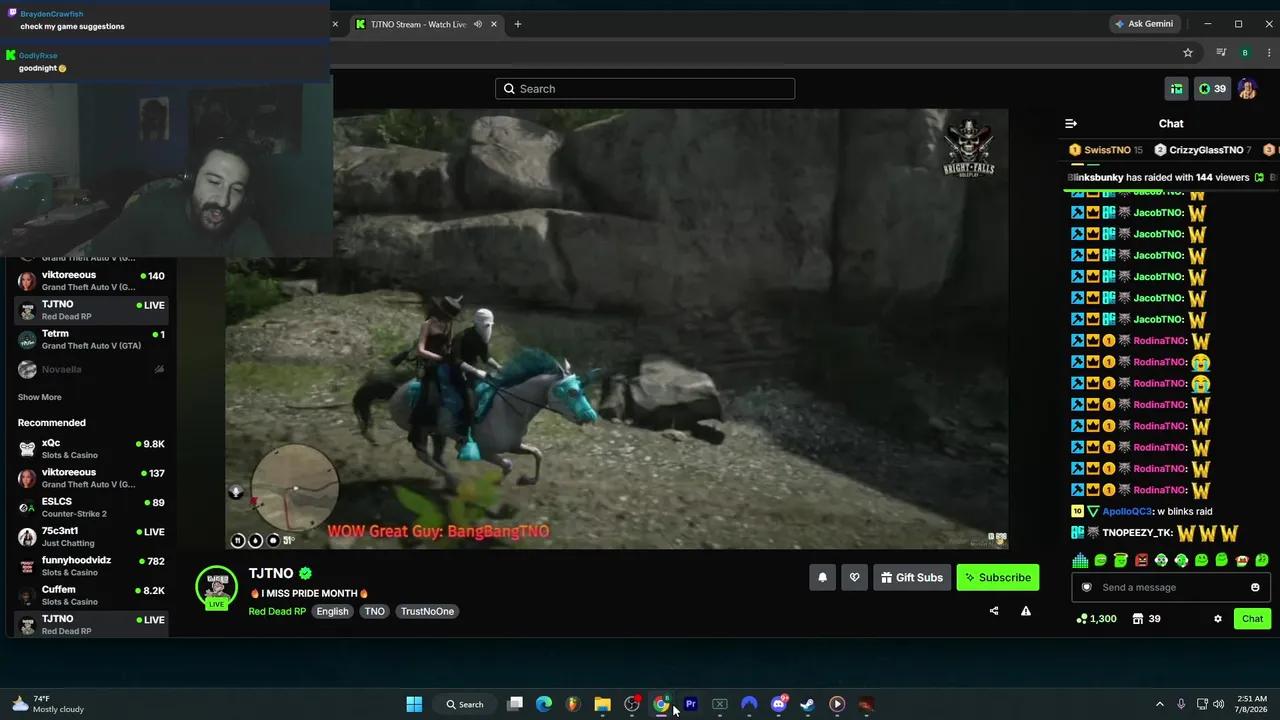Image resolution: width=1280 pixels, height=720 pixels.
Task: Open the chat settings gear
Action: tap(1217, 619)
